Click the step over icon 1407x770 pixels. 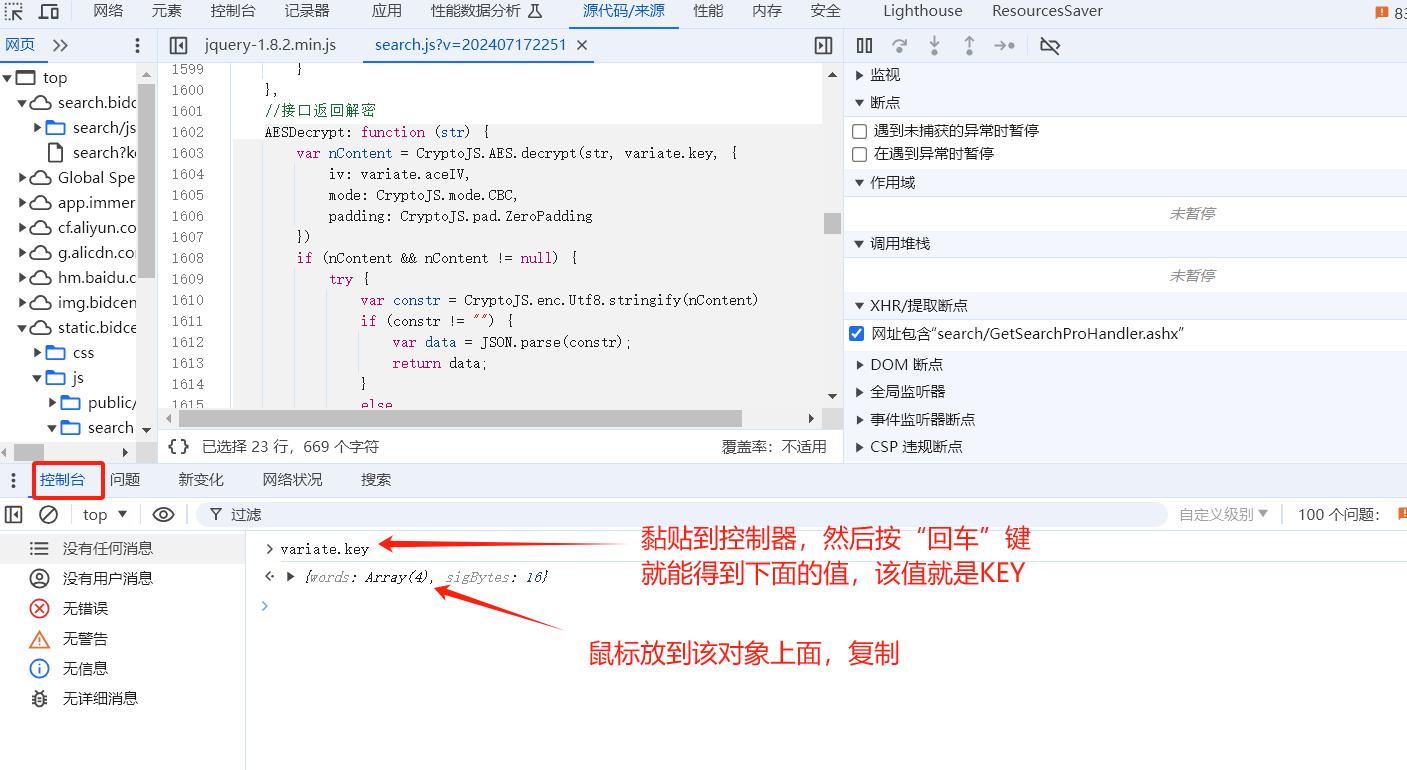click(x=900, y=45)
